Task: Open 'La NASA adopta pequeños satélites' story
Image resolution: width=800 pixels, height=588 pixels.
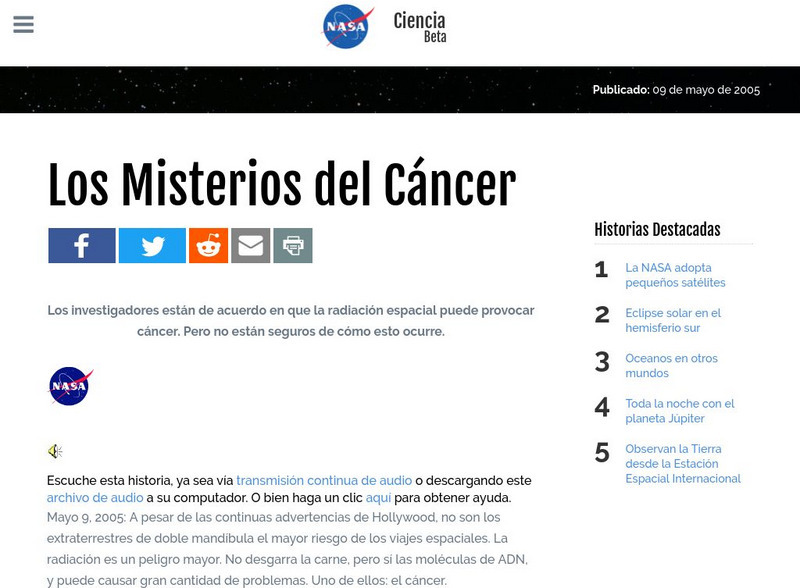Action: pyautogui.click(x=674, y=275)
